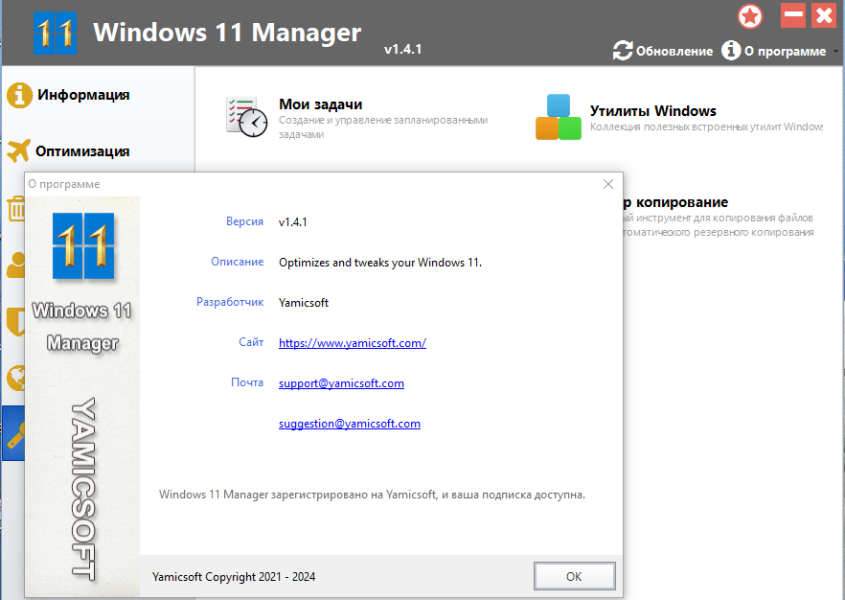Screen dimensions: 845x600
Task: Click the Описание label
Action: coord(237,262)
